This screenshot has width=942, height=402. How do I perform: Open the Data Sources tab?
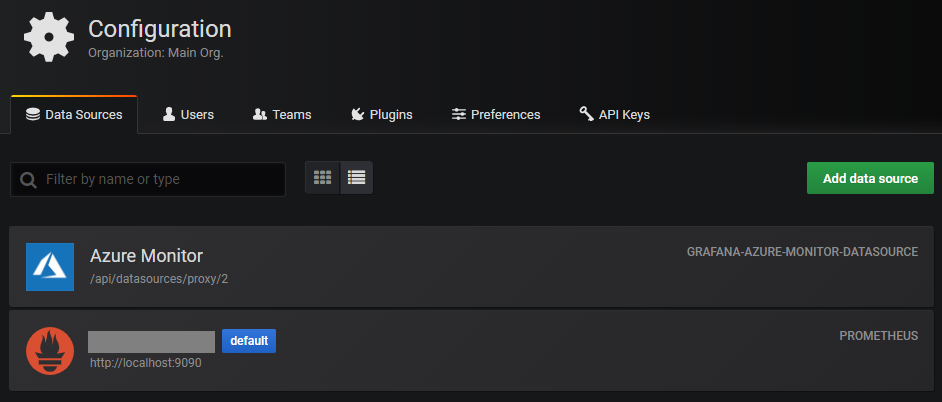[x=74, y=114]
